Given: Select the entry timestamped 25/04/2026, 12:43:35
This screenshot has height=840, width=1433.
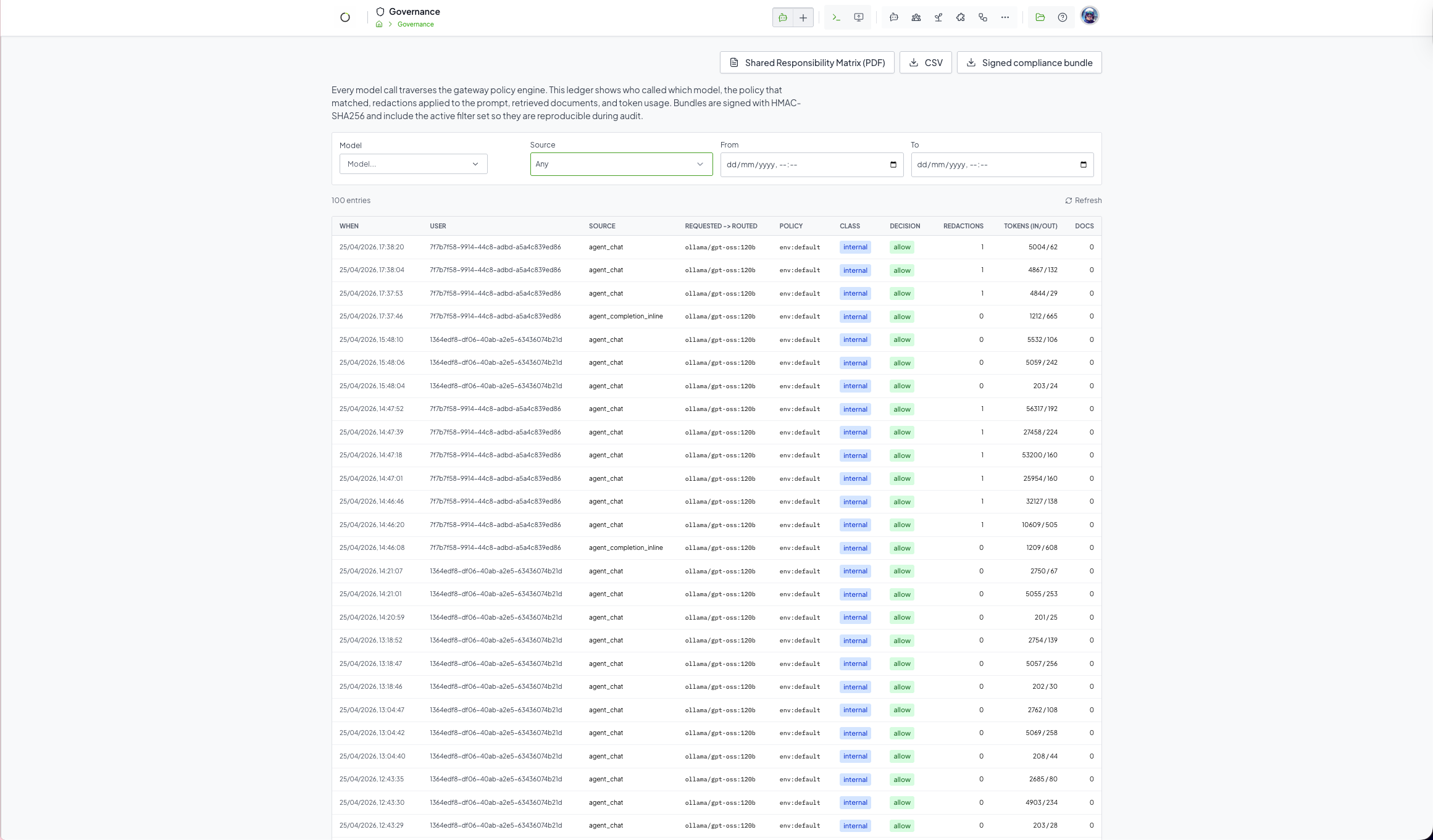Looking at the screenshot, I should coord(716,780).
